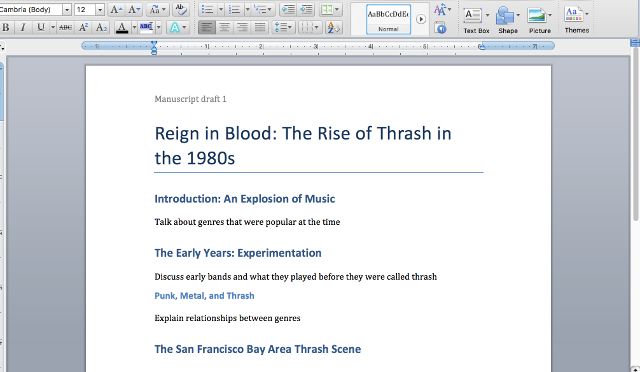Click Multilevel List icon
The width and height of the screenshot is (640, 372).
[263, 9]
